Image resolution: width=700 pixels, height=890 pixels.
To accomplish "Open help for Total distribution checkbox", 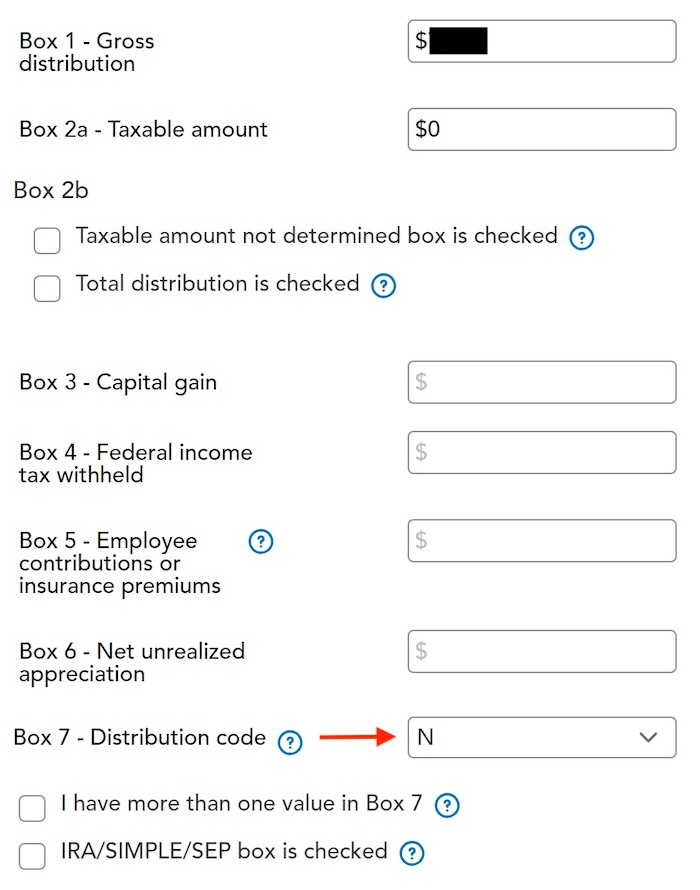I will coord(384,286).
